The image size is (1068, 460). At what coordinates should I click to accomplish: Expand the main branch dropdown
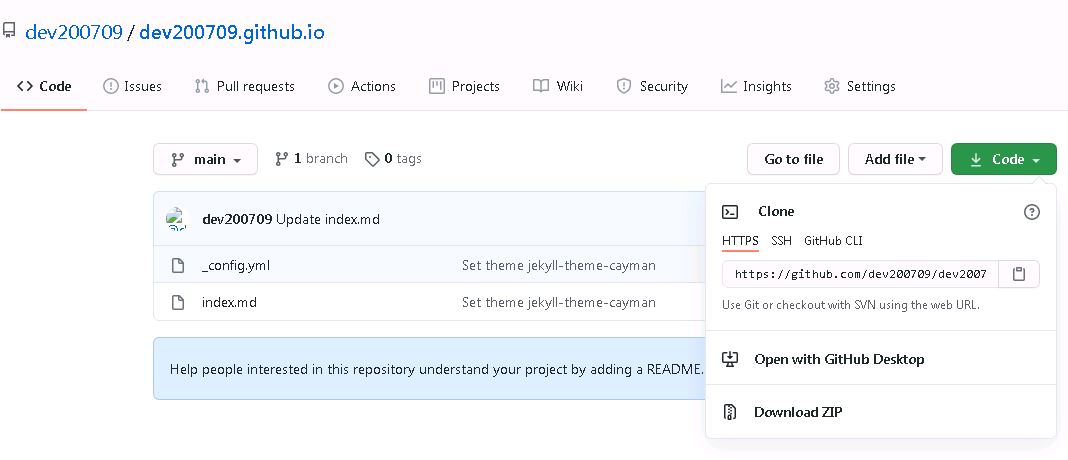click(206, 159)
